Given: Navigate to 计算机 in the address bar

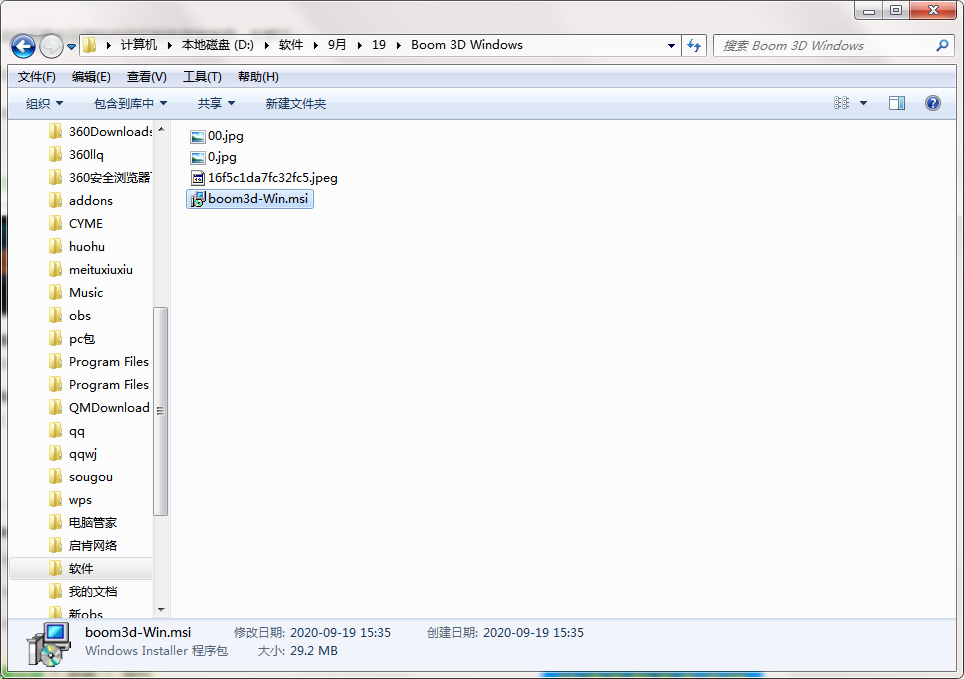Looking at the screenshot, I should pos(138,45).
